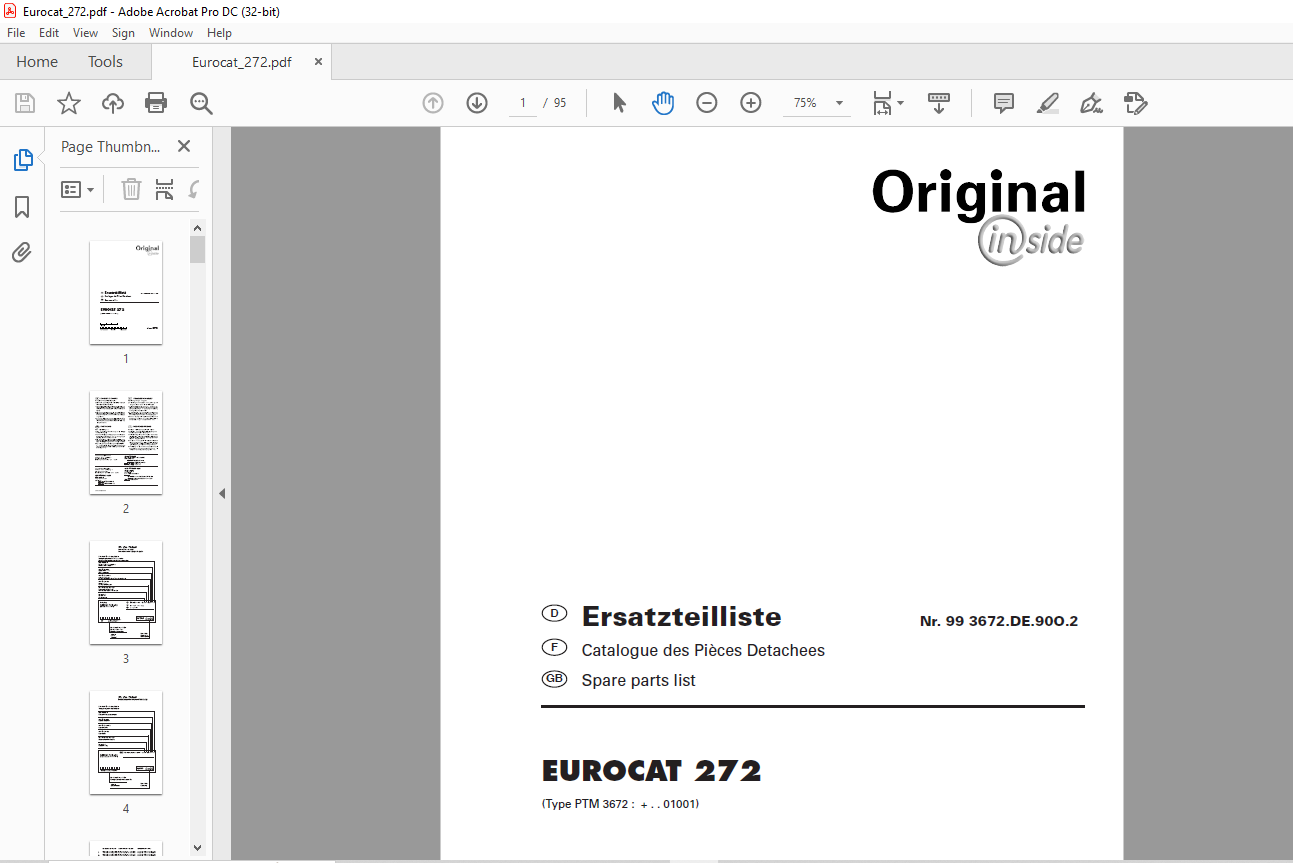Open the Edit menu

49,33
